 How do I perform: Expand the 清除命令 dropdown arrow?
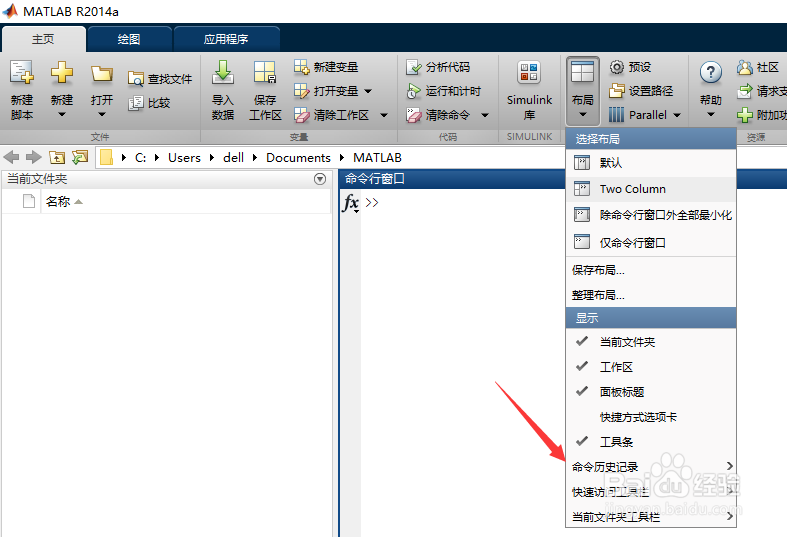(485, 115)
